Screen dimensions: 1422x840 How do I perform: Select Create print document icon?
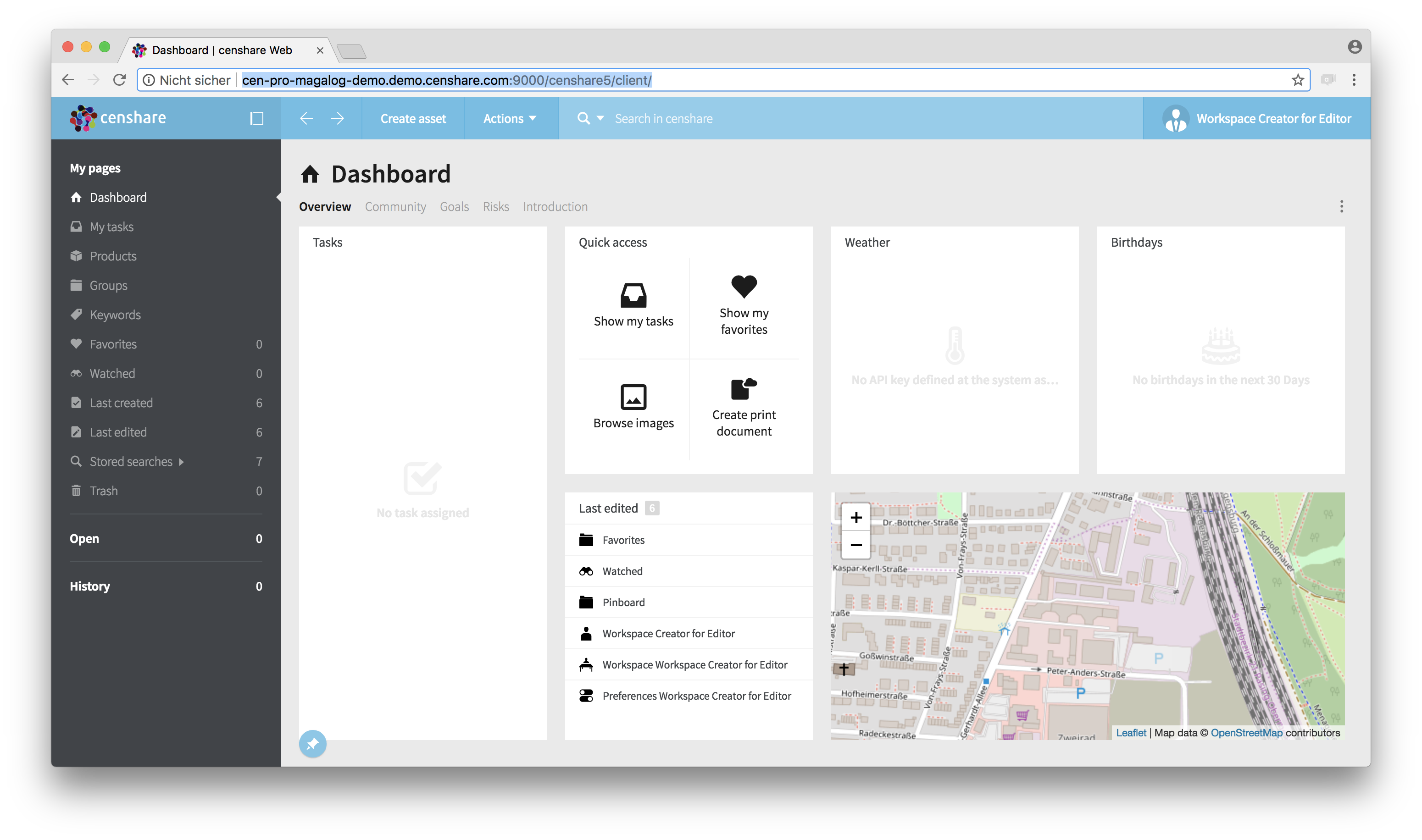tap(744, 389)
